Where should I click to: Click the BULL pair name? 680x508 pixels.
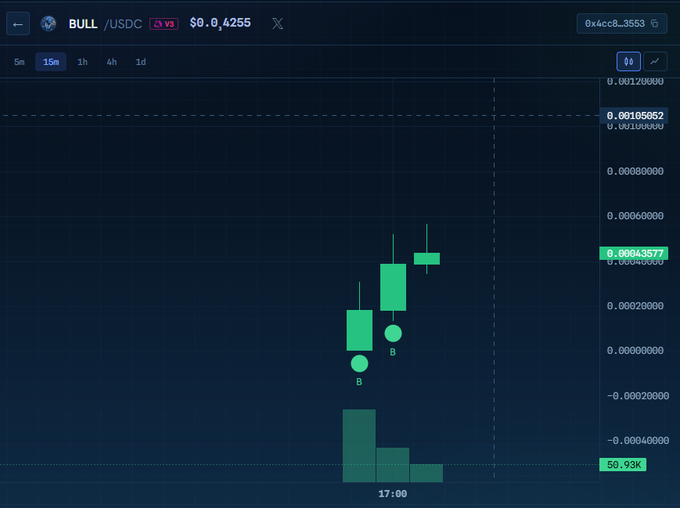click(x=83, y=24)
